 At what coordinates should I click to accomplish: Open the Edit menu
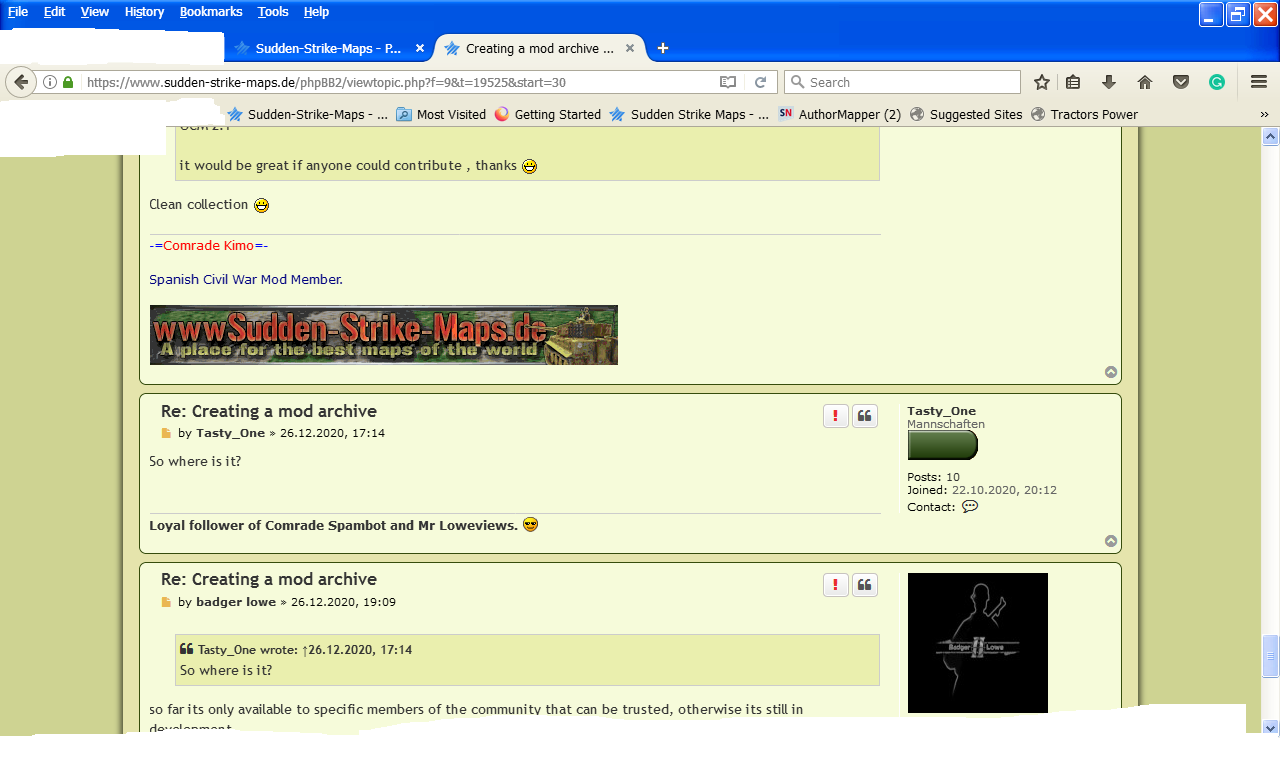(x=54, y=12)
